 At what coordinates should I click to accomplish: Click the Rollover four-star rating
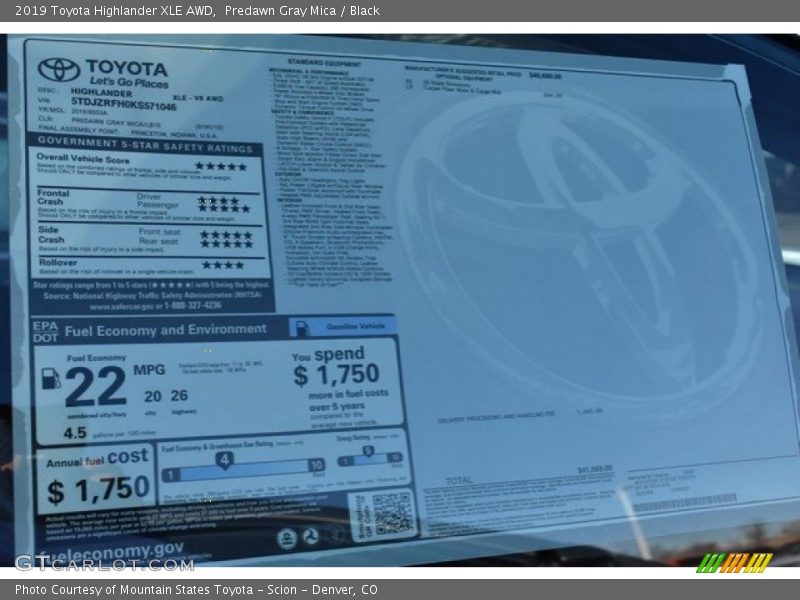point(223,265)
